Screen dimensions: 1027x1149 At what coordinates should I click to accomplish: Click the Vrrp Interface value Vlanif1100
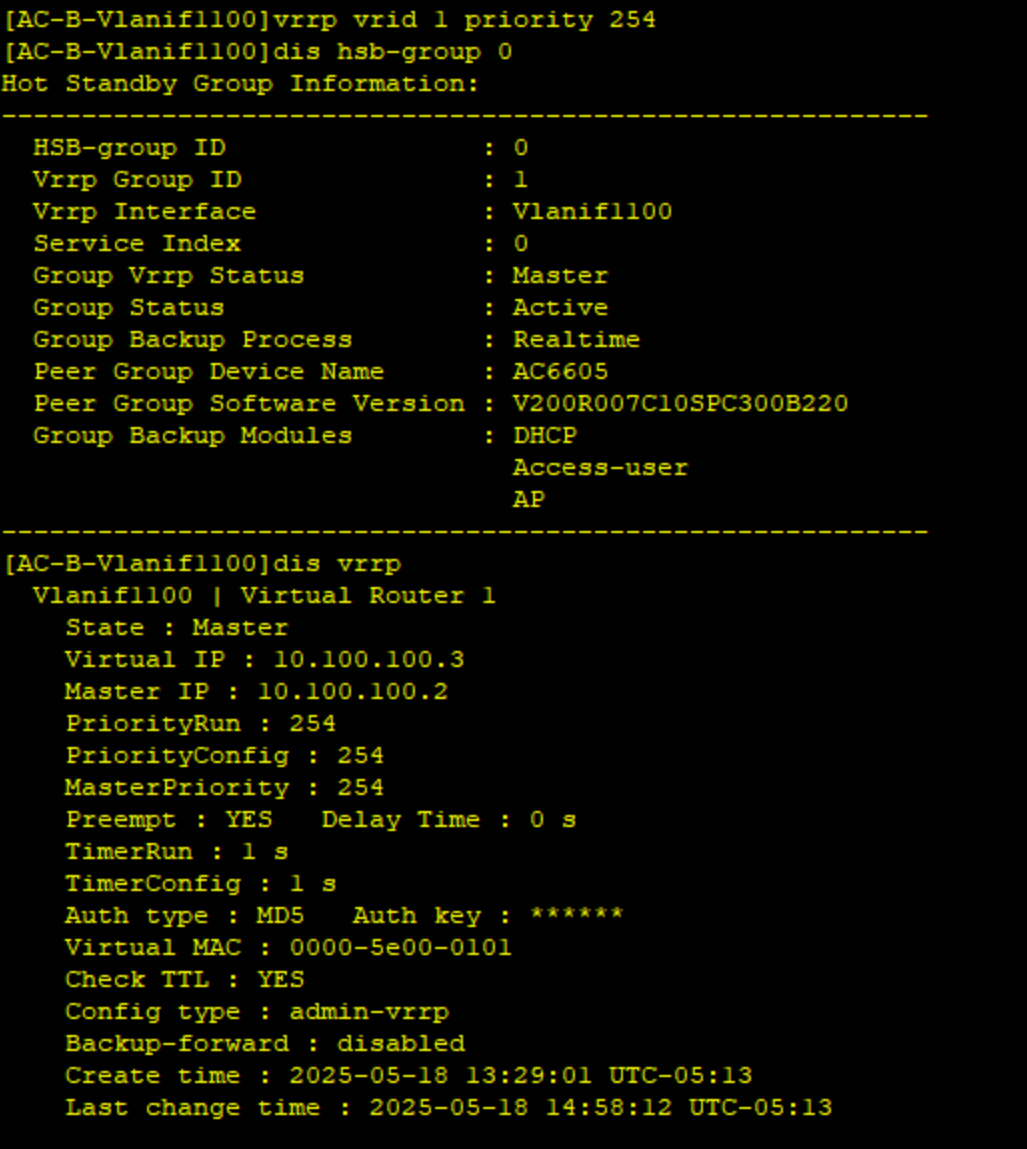point(592,212)
